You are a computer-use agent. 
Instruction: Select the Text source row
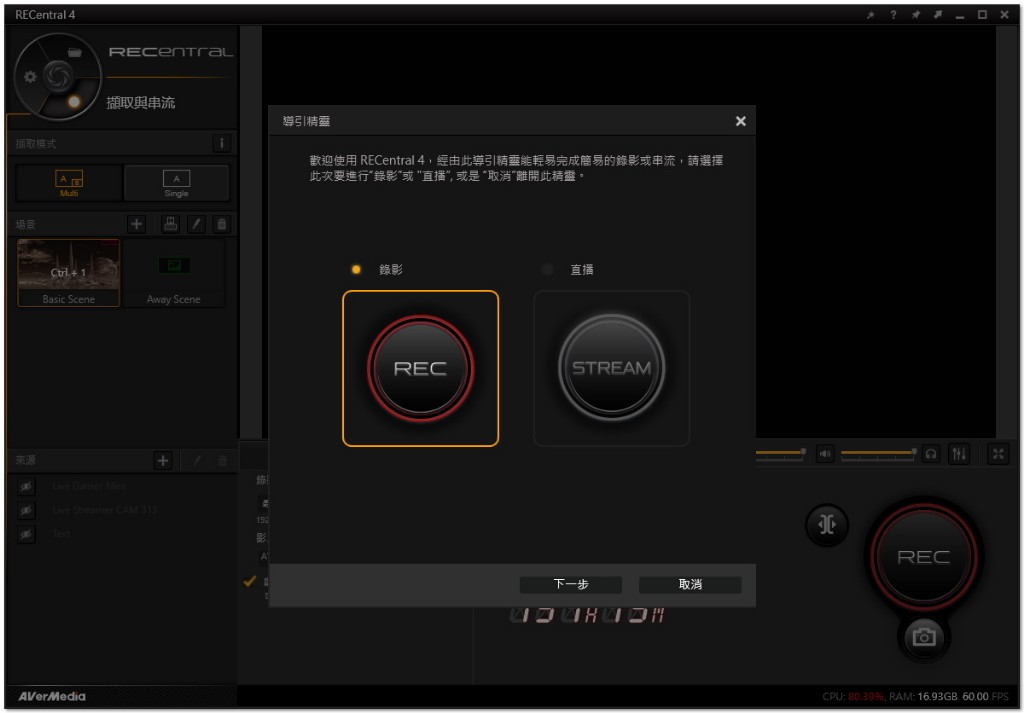[122, 534]
